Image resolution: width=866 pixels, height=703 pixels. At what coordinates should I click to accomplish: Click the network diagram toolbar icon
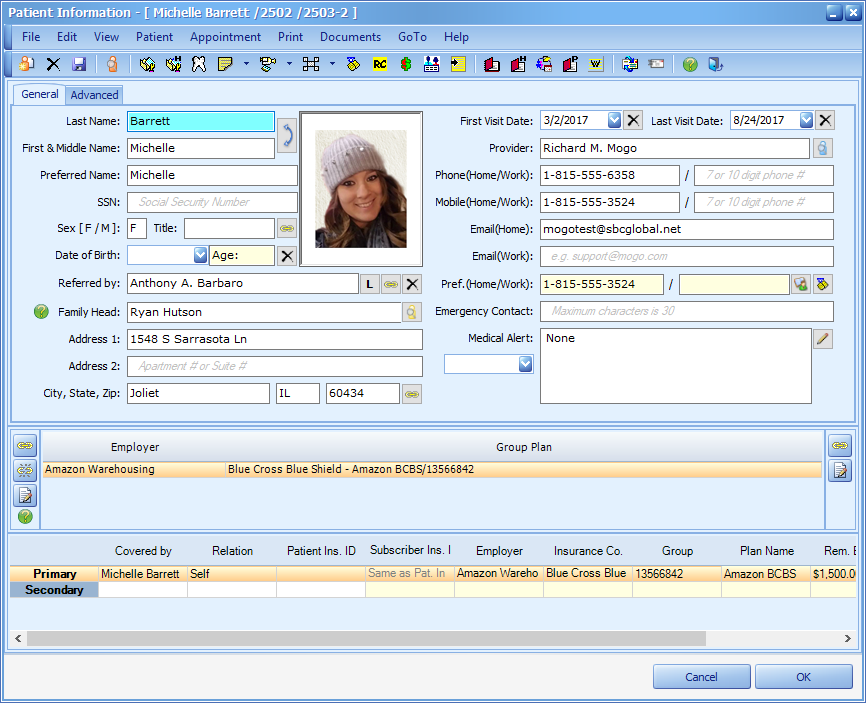point(311,65)
